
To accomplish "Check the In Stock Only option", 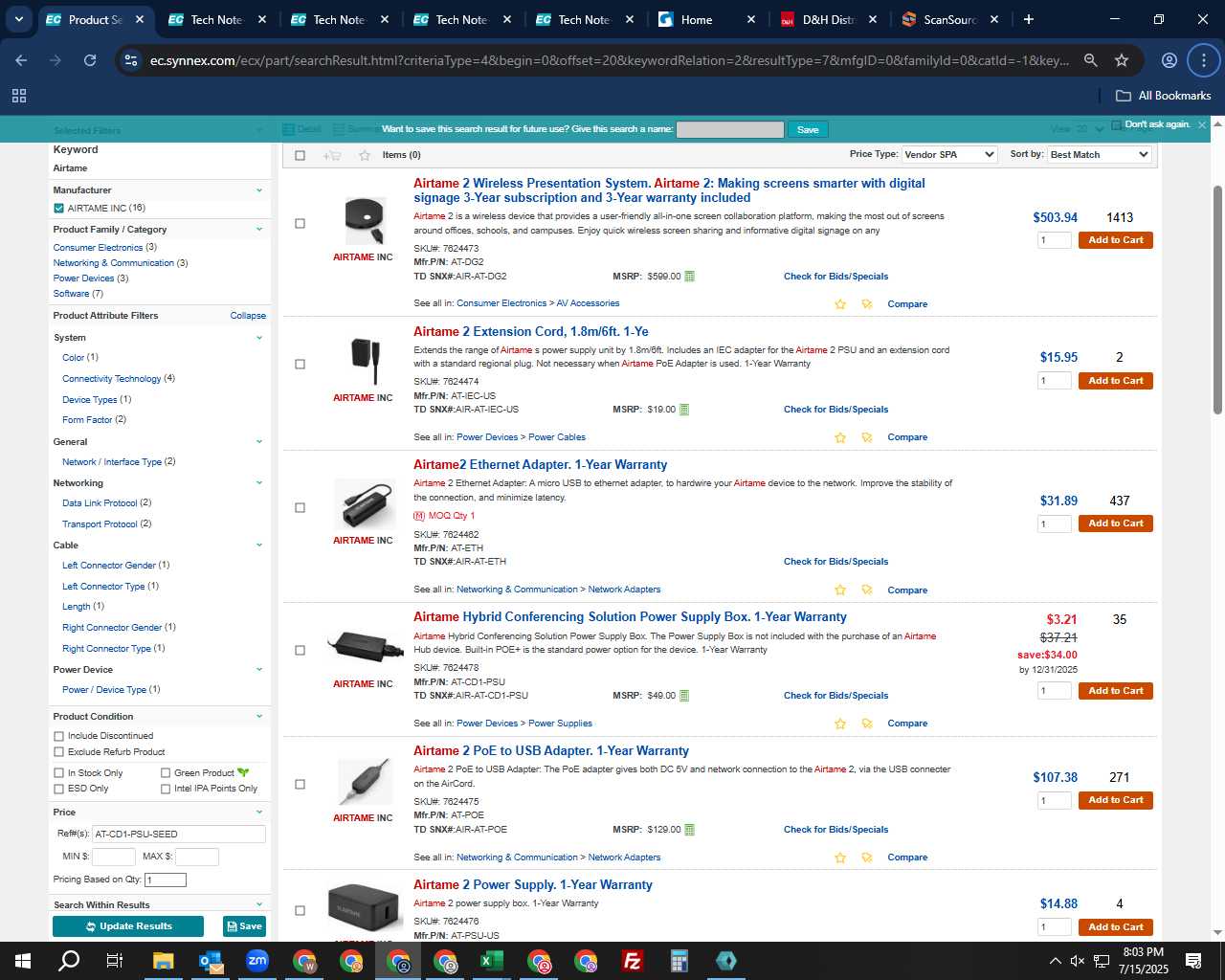I will 58,773.
